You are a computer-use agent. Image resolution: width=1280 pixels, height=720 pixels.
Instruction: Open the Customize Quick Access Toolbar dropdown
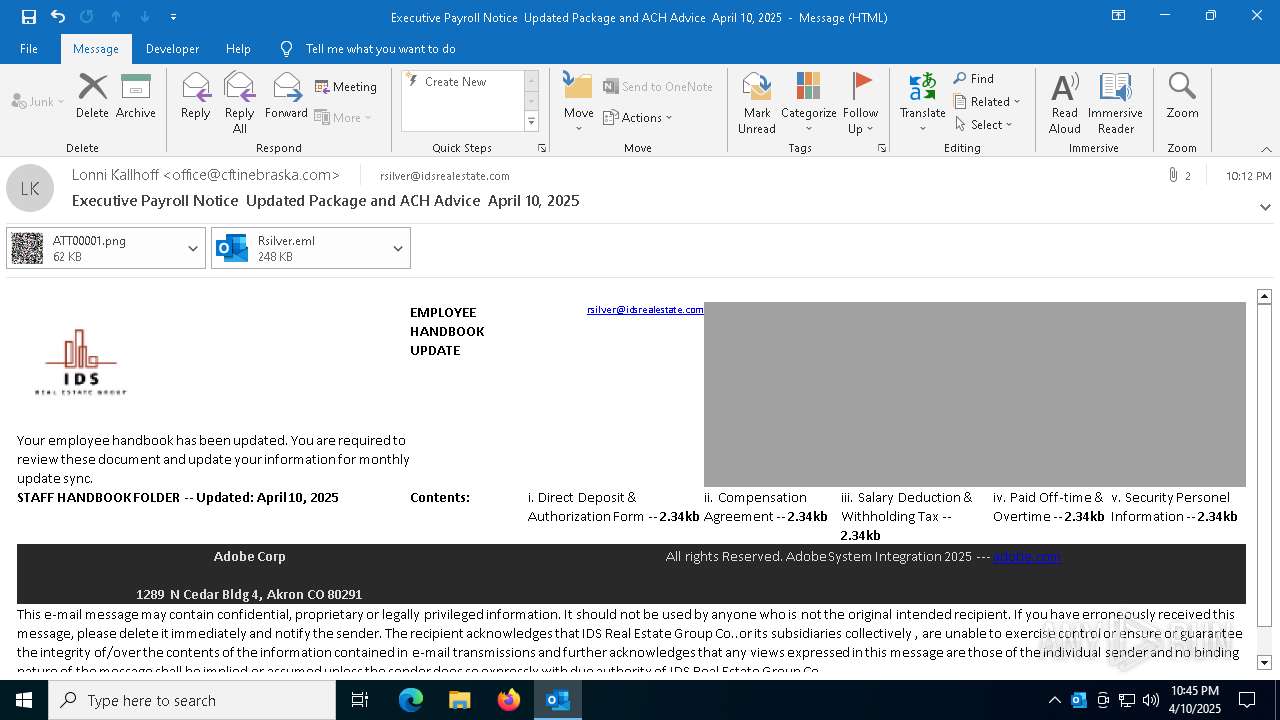point(174,17)
